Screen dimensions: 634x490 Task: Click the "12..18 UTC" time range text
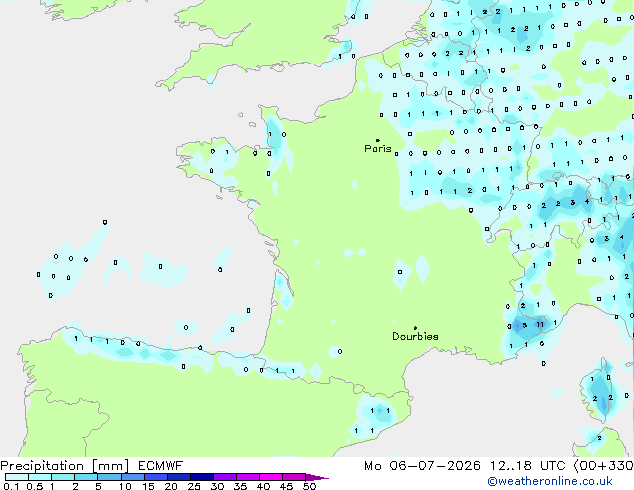tap(527, 466)
